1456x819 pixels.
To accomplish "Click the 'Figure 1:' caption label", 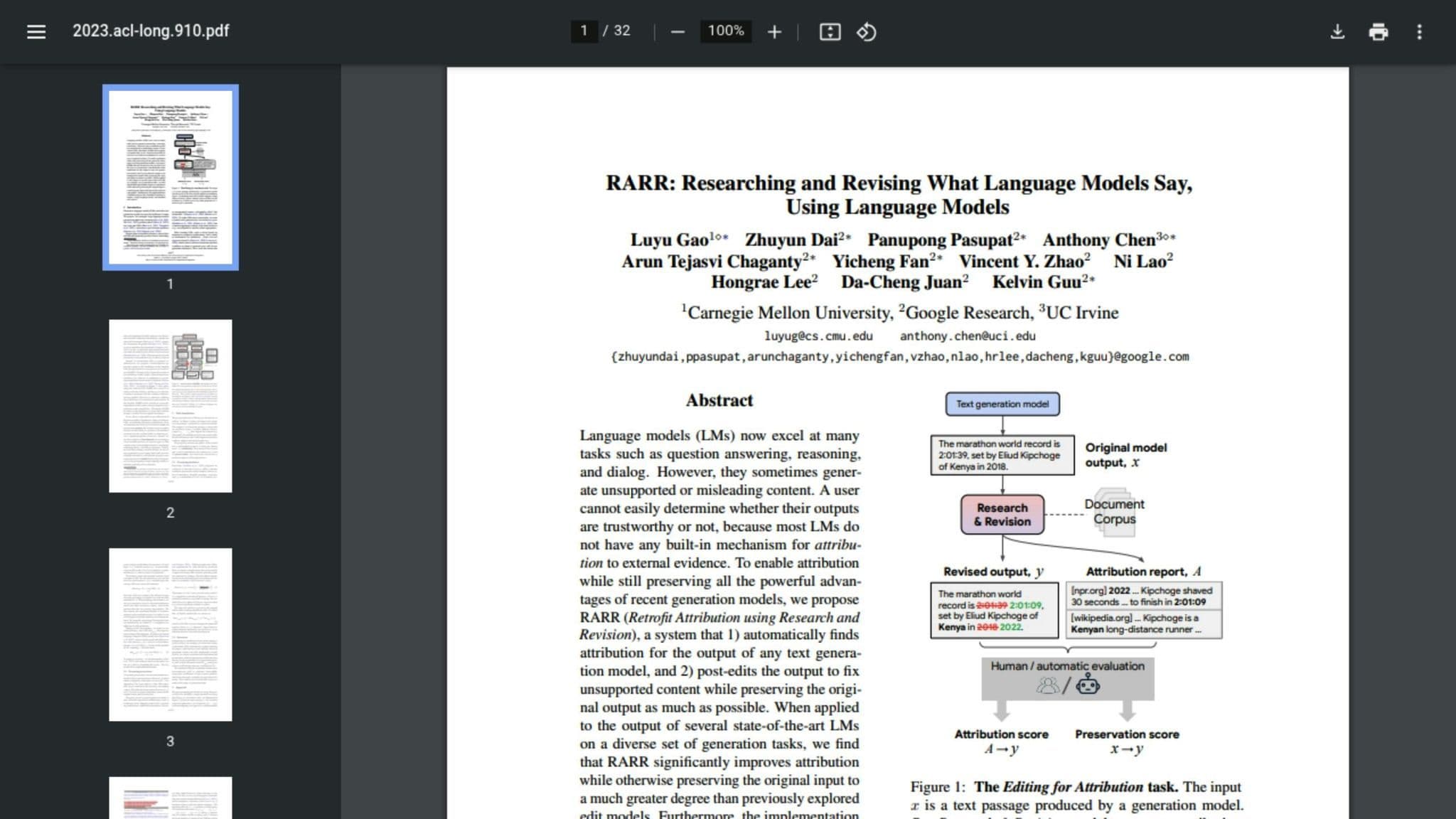I will pos(938,787).
